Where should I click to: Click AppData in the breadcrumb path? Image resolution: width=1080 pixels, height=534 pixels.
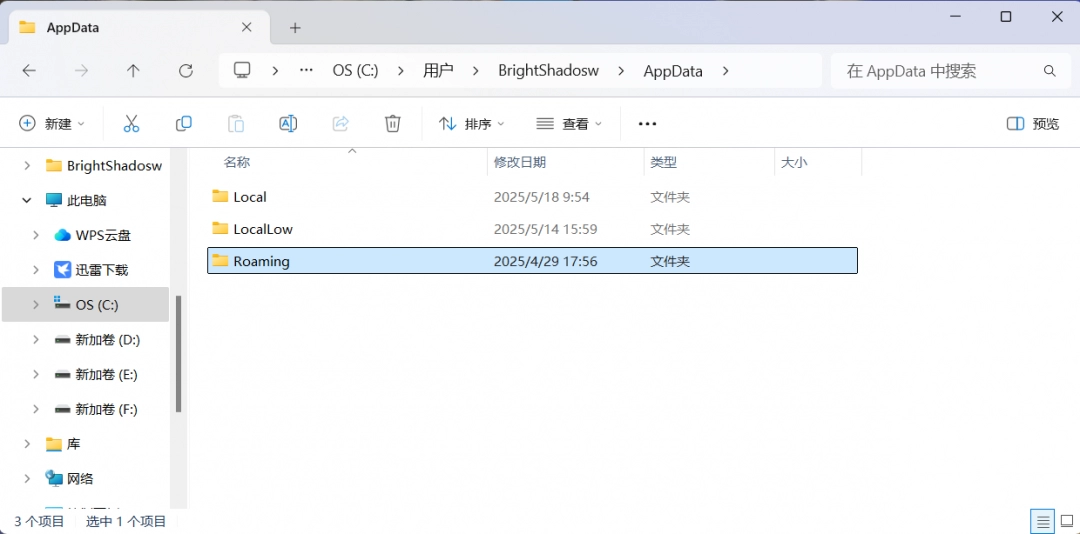(x=673, y=70)
